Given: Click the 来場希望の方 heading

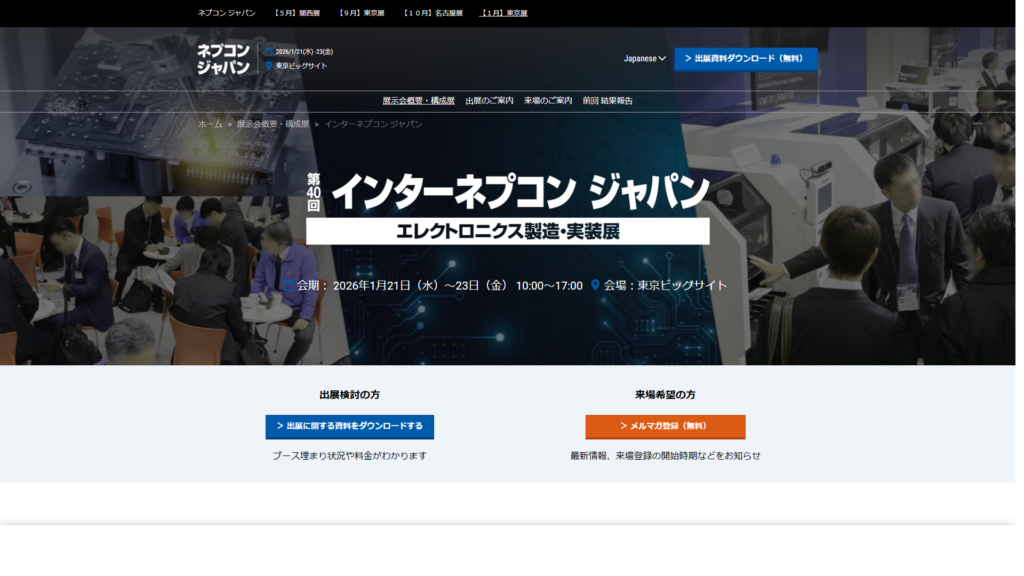Looking at the screenshot, I should pos(665,395).
